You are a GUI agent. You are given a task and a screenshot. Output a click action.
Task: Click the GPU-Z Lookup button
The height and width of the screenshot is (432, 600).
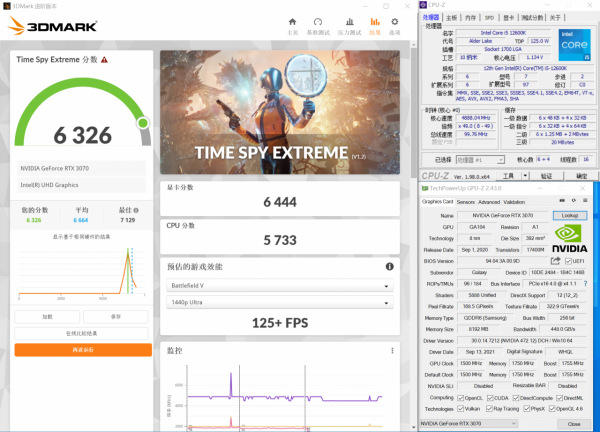point(570,215)
